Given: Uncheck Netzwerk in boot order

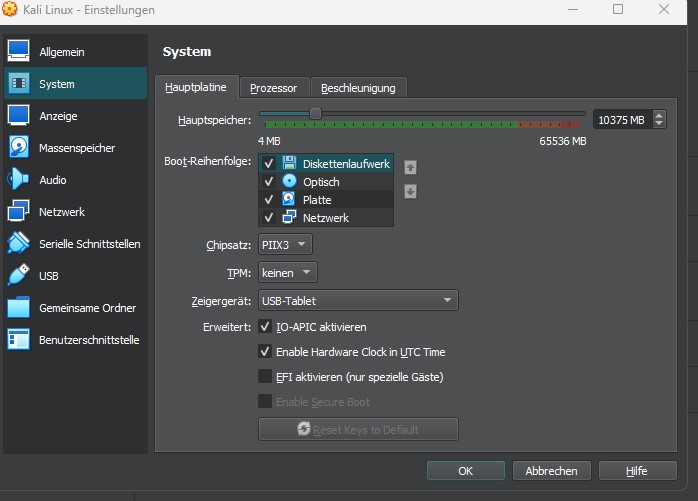Looking at the screenshot, I should coord(269,217).
